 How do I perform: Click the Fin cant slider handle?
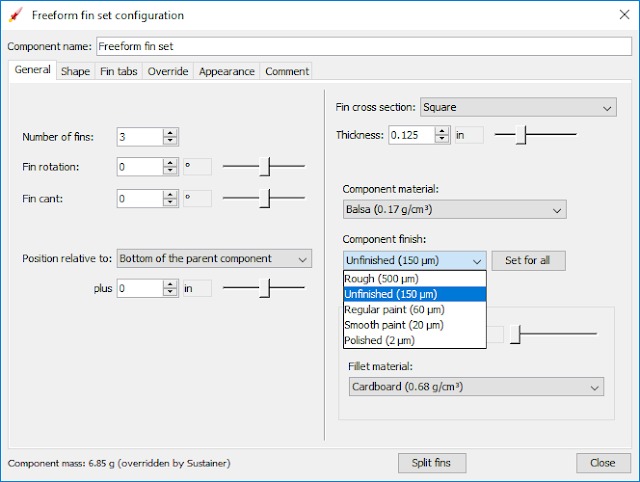click(x=265, y=198)
